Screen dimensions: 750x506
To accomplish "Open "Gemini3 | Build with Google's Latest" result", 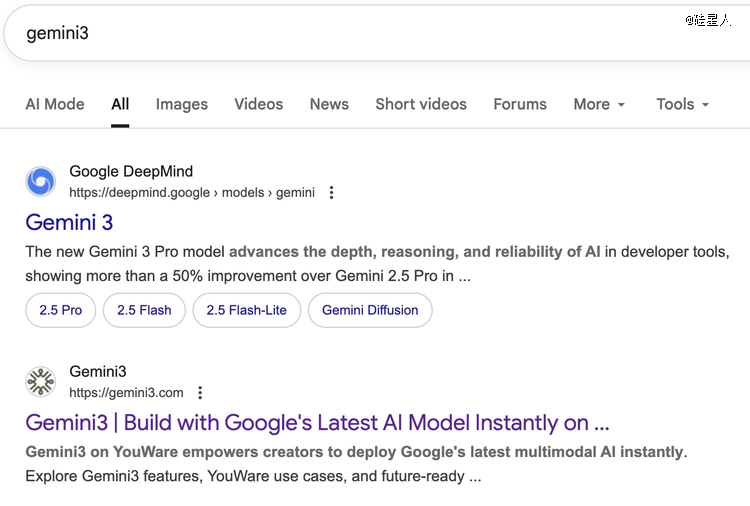I will (317, 422).
